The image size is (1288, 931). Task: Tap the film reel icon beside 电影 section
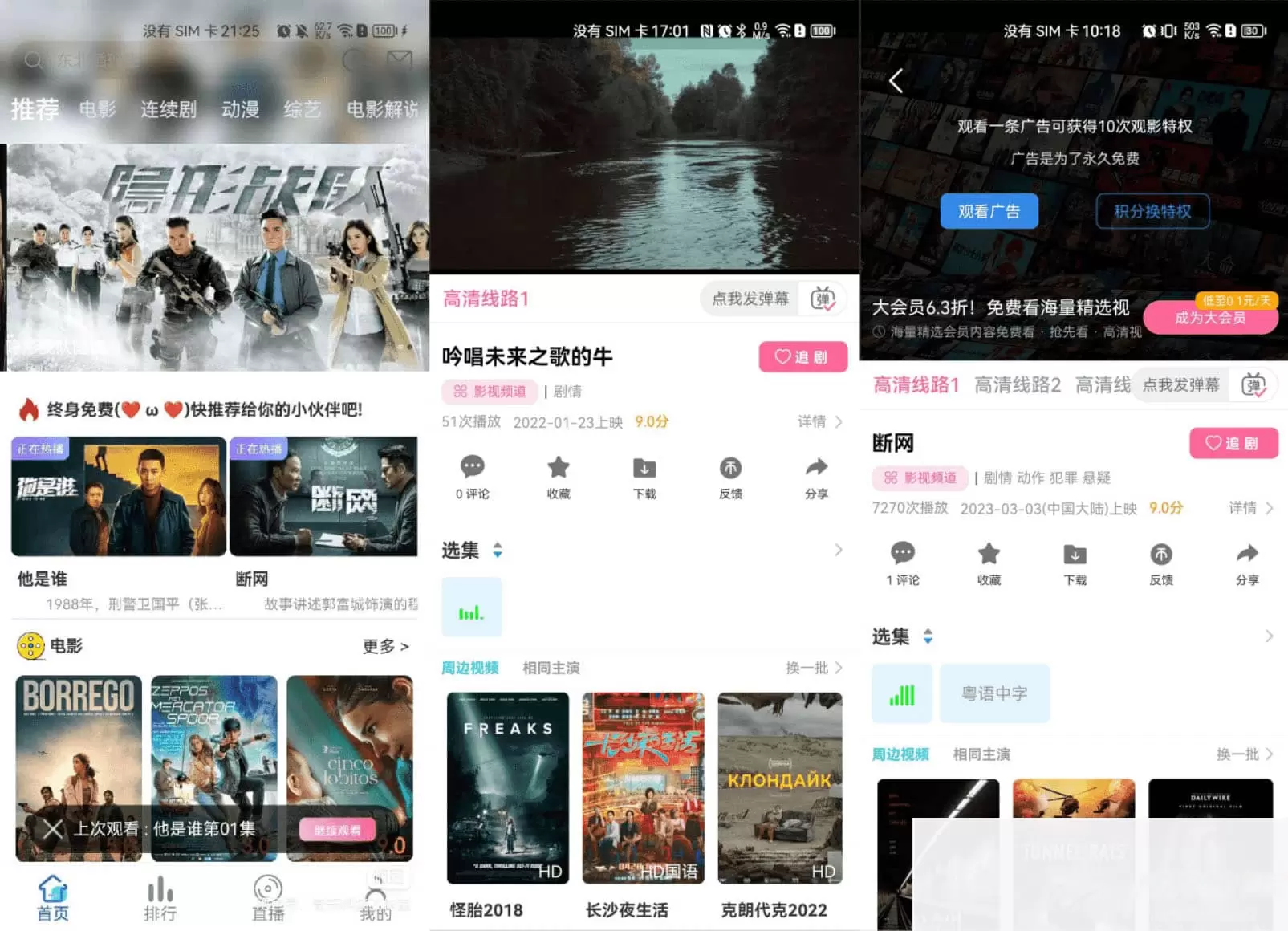click(x=30, y=646)
